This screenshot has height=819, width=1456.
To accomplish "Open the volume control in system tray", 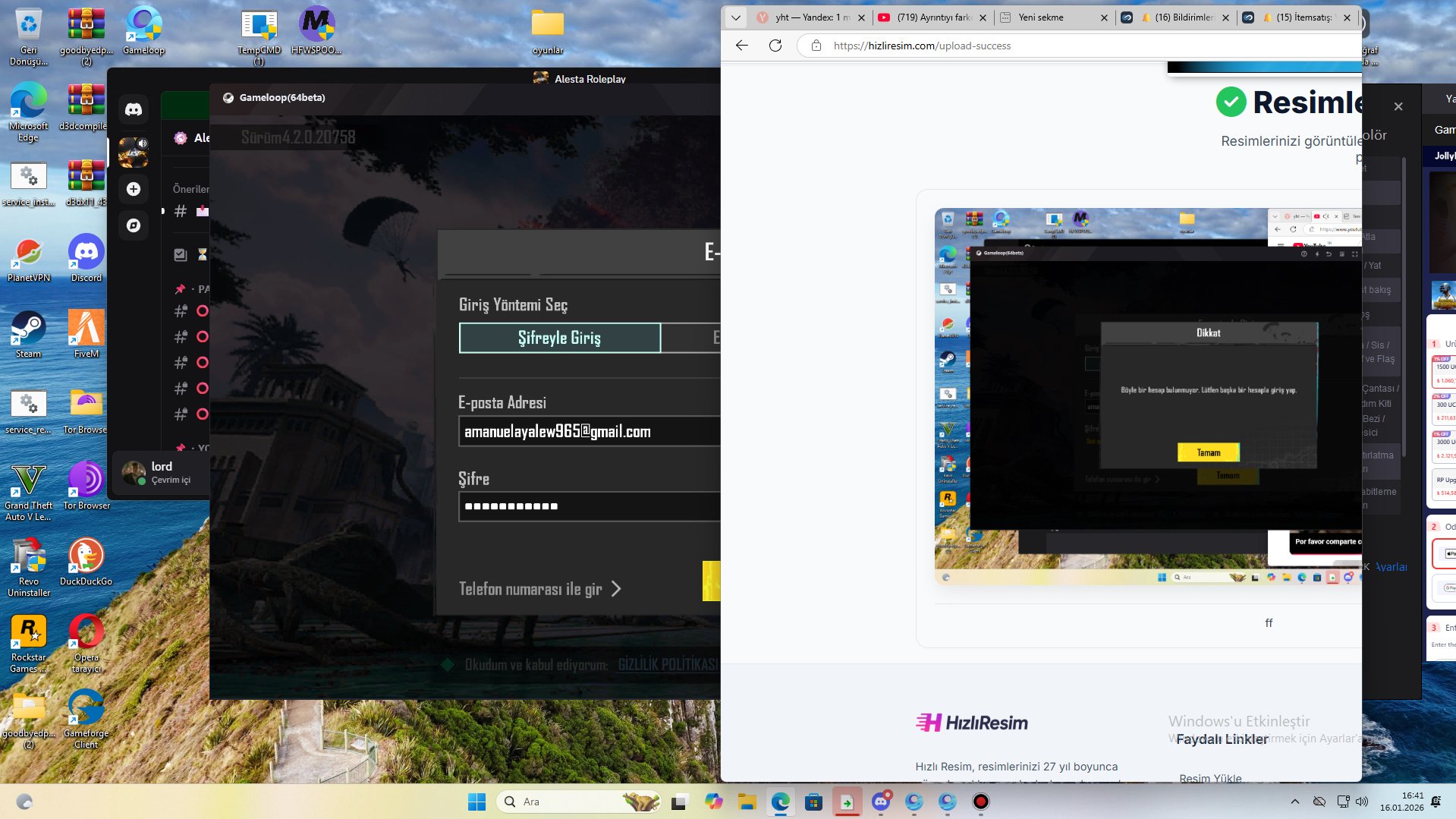I will [1362, 802].
